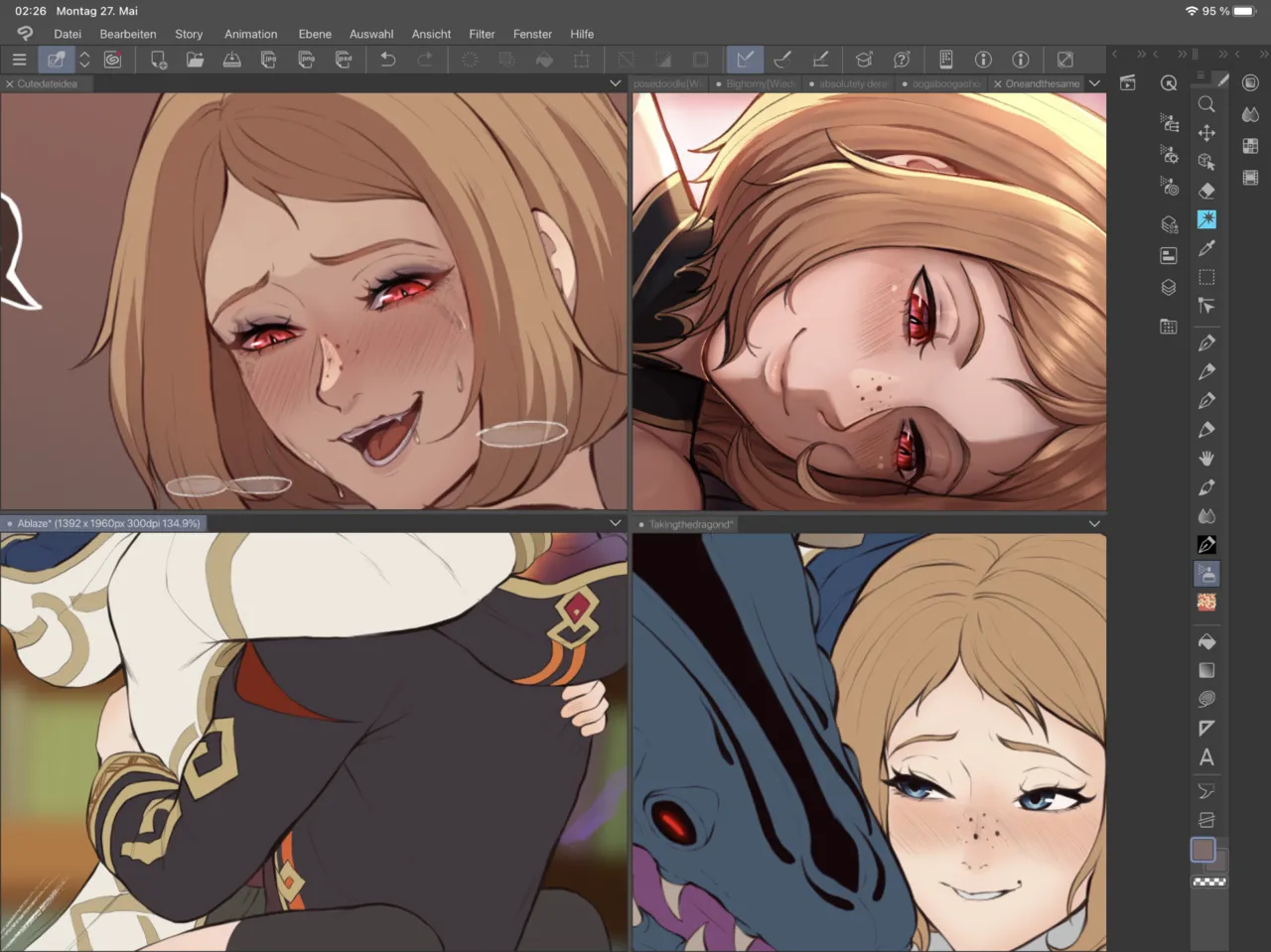Expand tab list of Cutedateidea pane
This screenshot has height=952, width=1271.
pos(615,83)
